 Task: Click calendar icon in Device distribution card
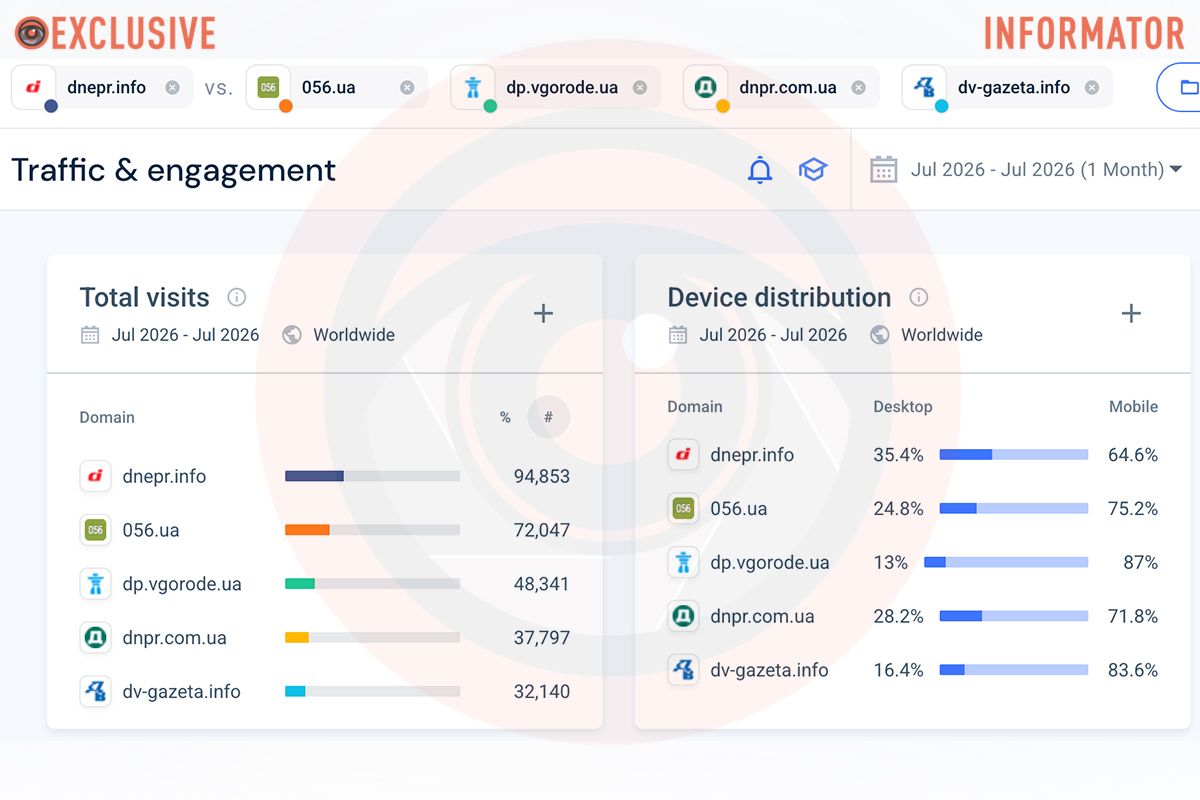(678, 335)
